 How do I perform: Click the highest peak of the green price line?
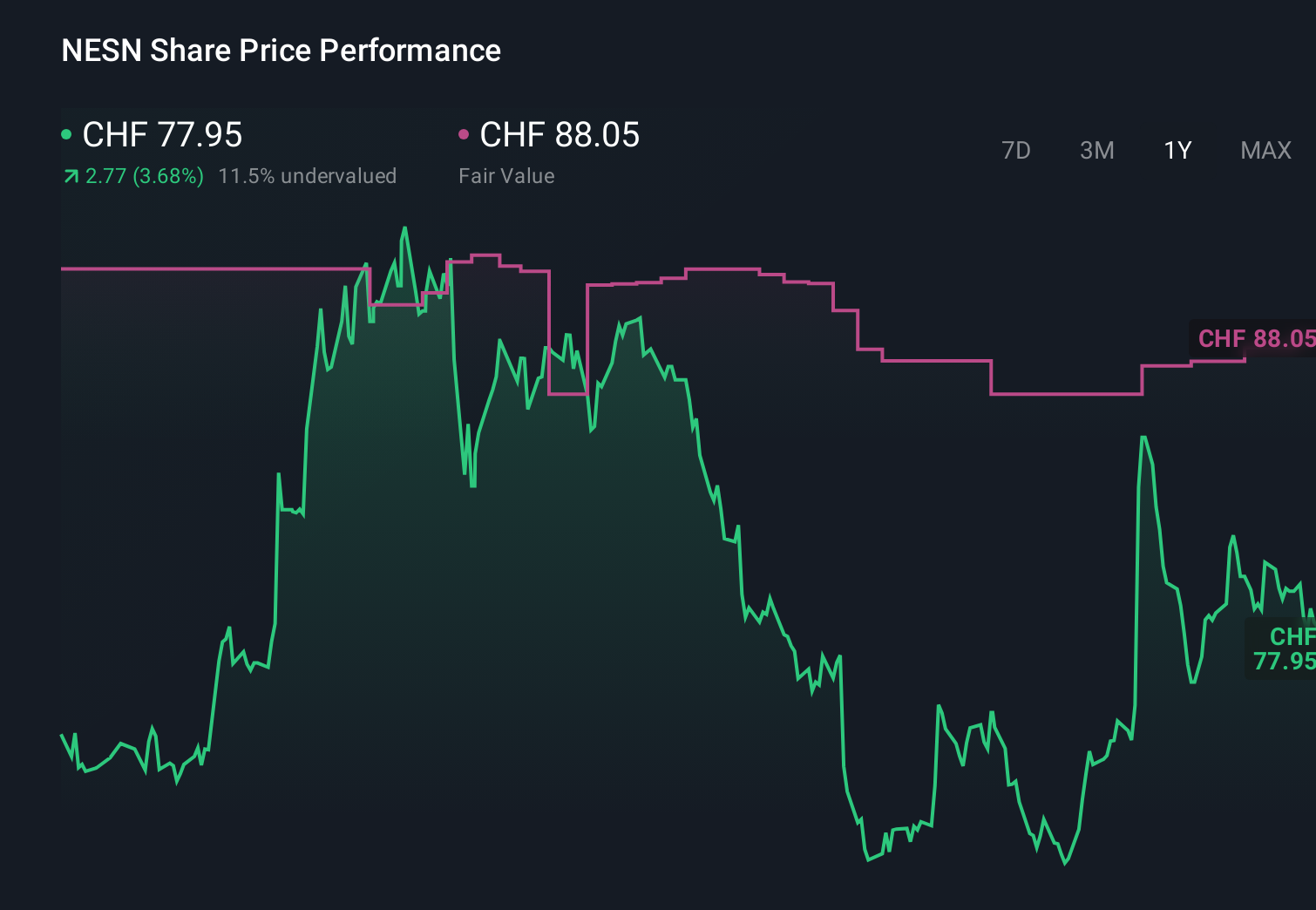404,229
